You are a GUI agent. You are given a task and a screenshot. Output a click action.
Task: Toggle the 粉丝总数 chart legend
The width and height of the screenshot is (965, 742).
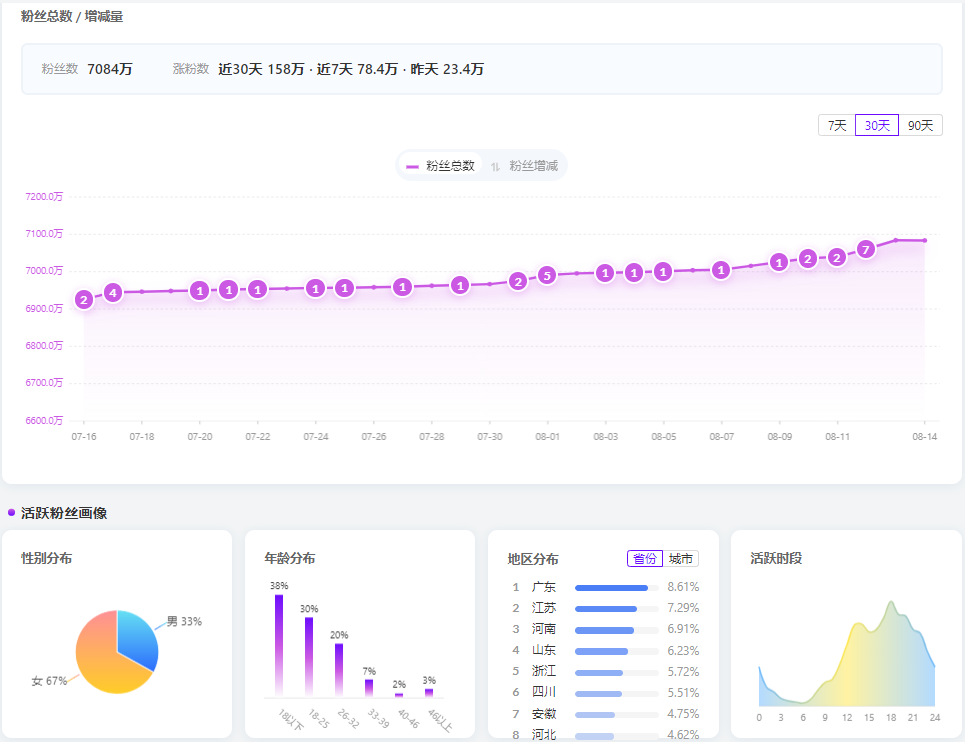click(441, 166)
